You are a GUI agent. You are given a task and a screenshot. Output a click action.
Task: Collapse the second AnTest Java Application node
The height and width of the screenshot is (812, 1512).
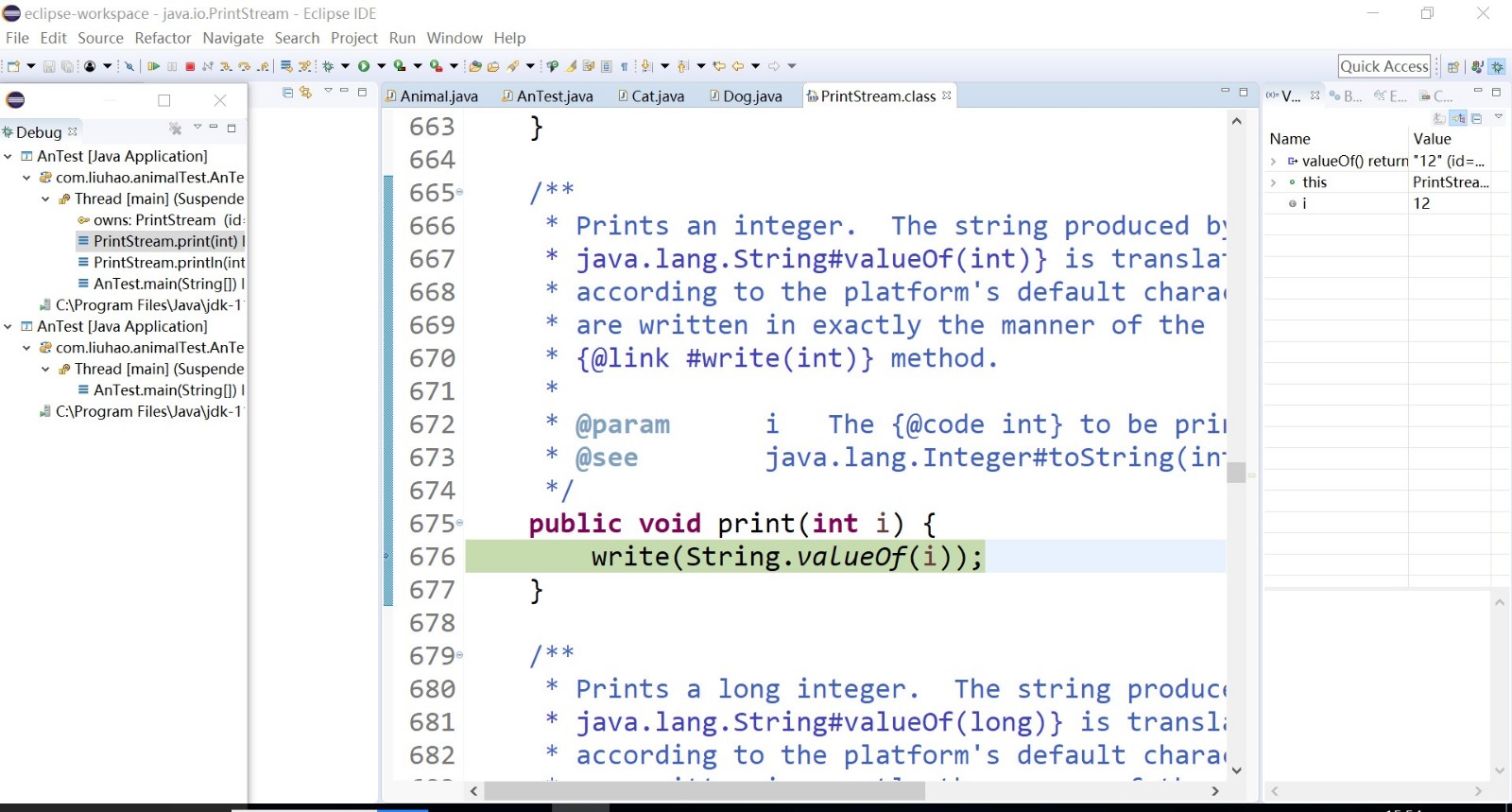8,326
